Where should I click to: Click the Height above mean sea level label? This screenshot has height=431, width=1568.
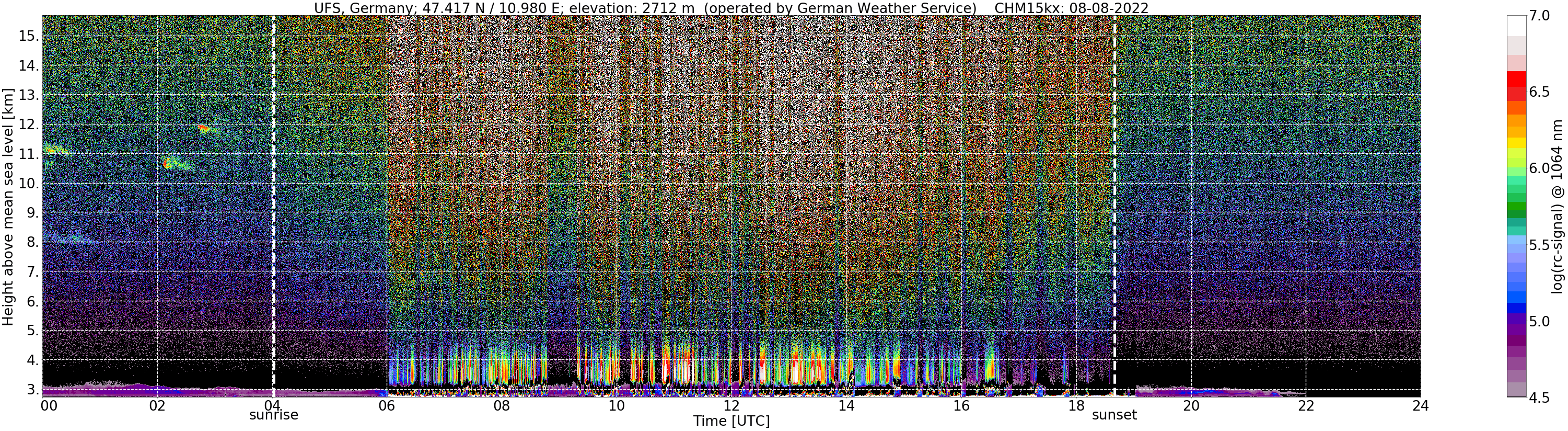pyautogui.click(x=8, y=207)
